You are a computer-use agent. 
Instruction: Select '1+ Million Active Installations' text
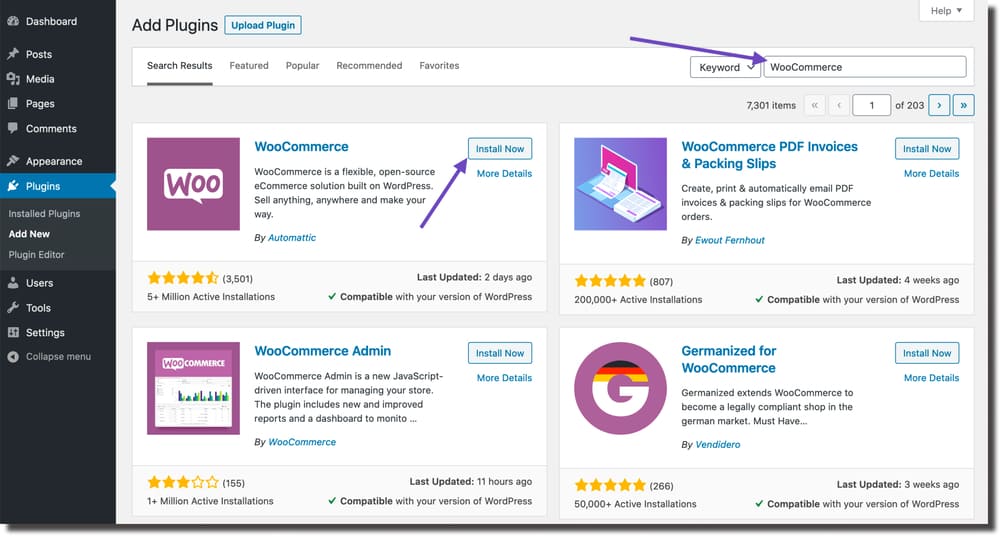(210, 501)
